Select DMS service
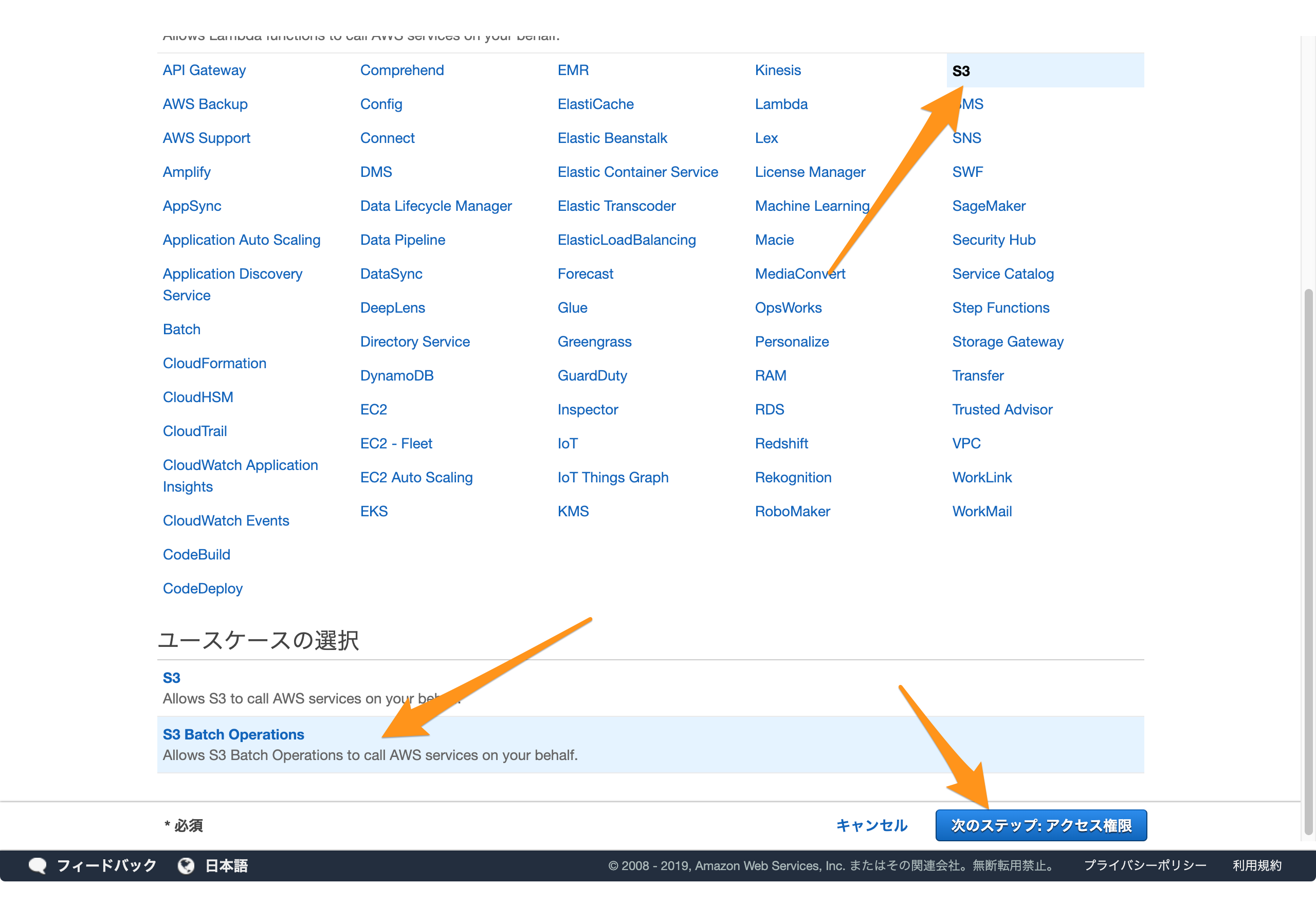 375,172
